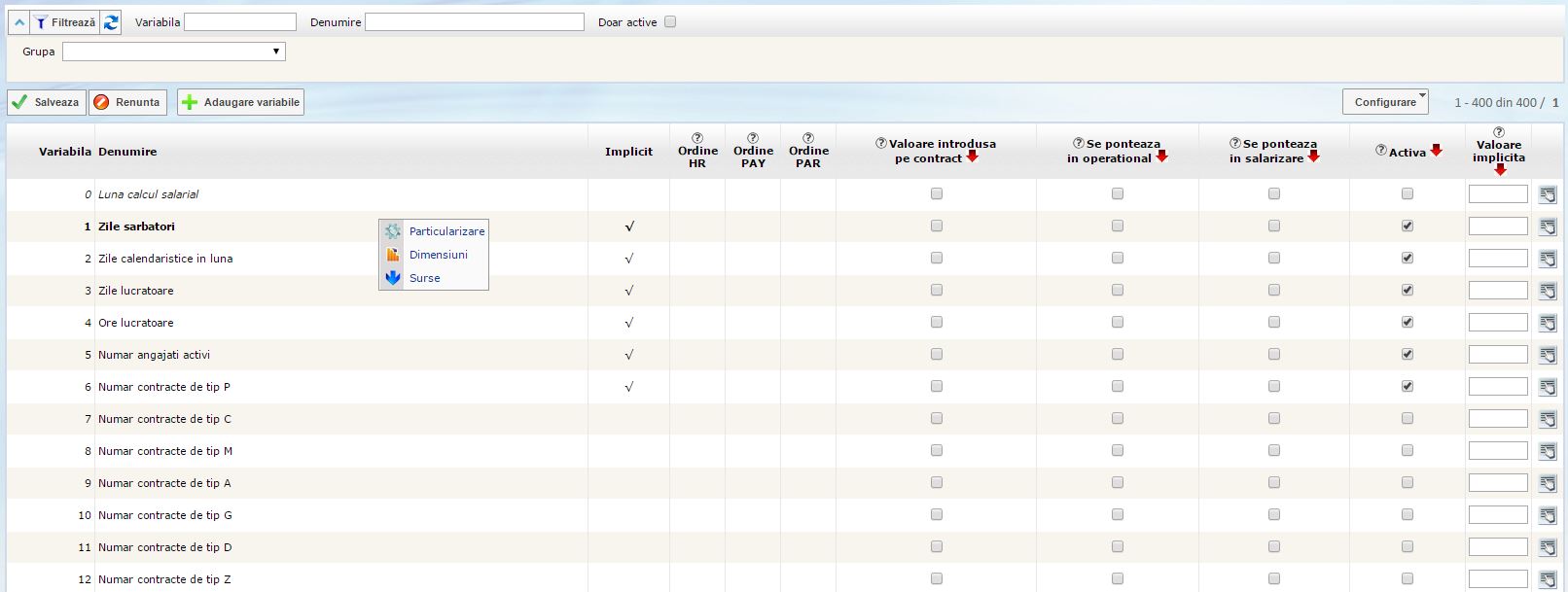Uncheck Activa for Zile lucratoare row
This screenshot has width=1568, height=592.
(1408, 290)
